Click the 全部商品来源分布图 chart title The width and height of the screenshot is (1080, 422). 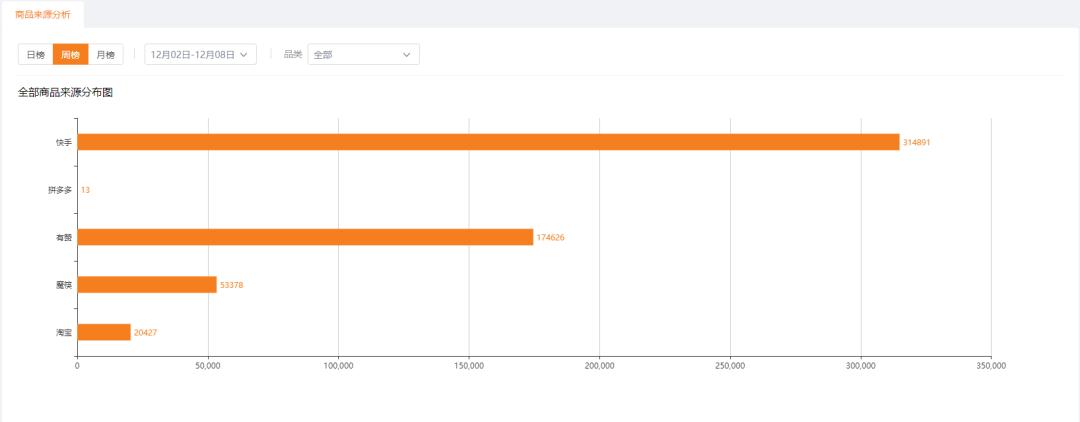pyautogui.click(x=65, y=93)
